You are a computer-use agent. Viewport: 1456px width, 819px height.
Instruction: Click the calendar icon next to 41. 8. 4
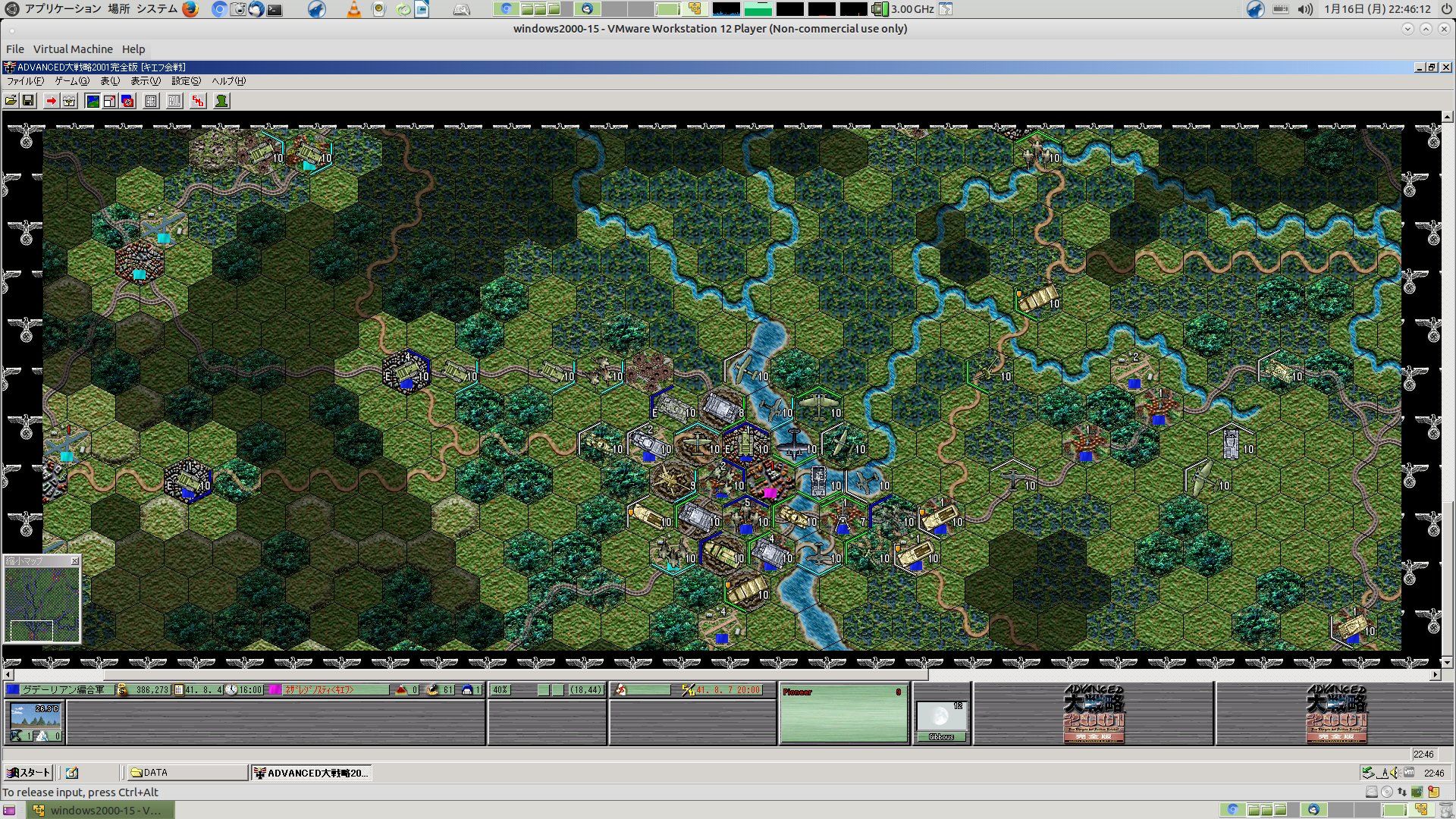(x=179, y=690)
